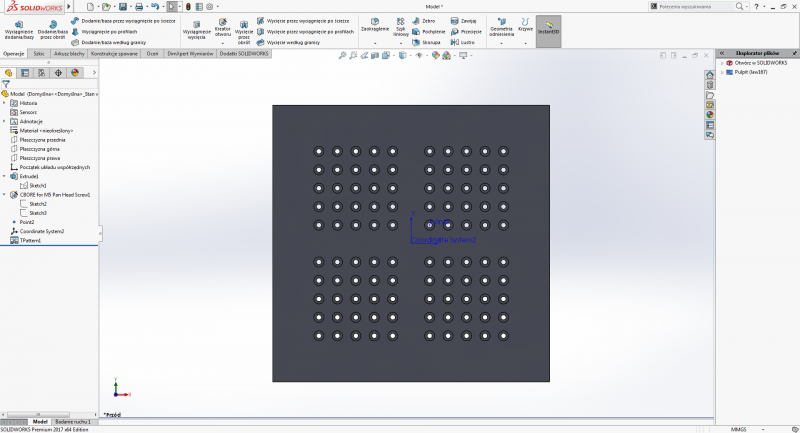Click the Zaokrąglenie fillet tool

(x=373, y=25)
